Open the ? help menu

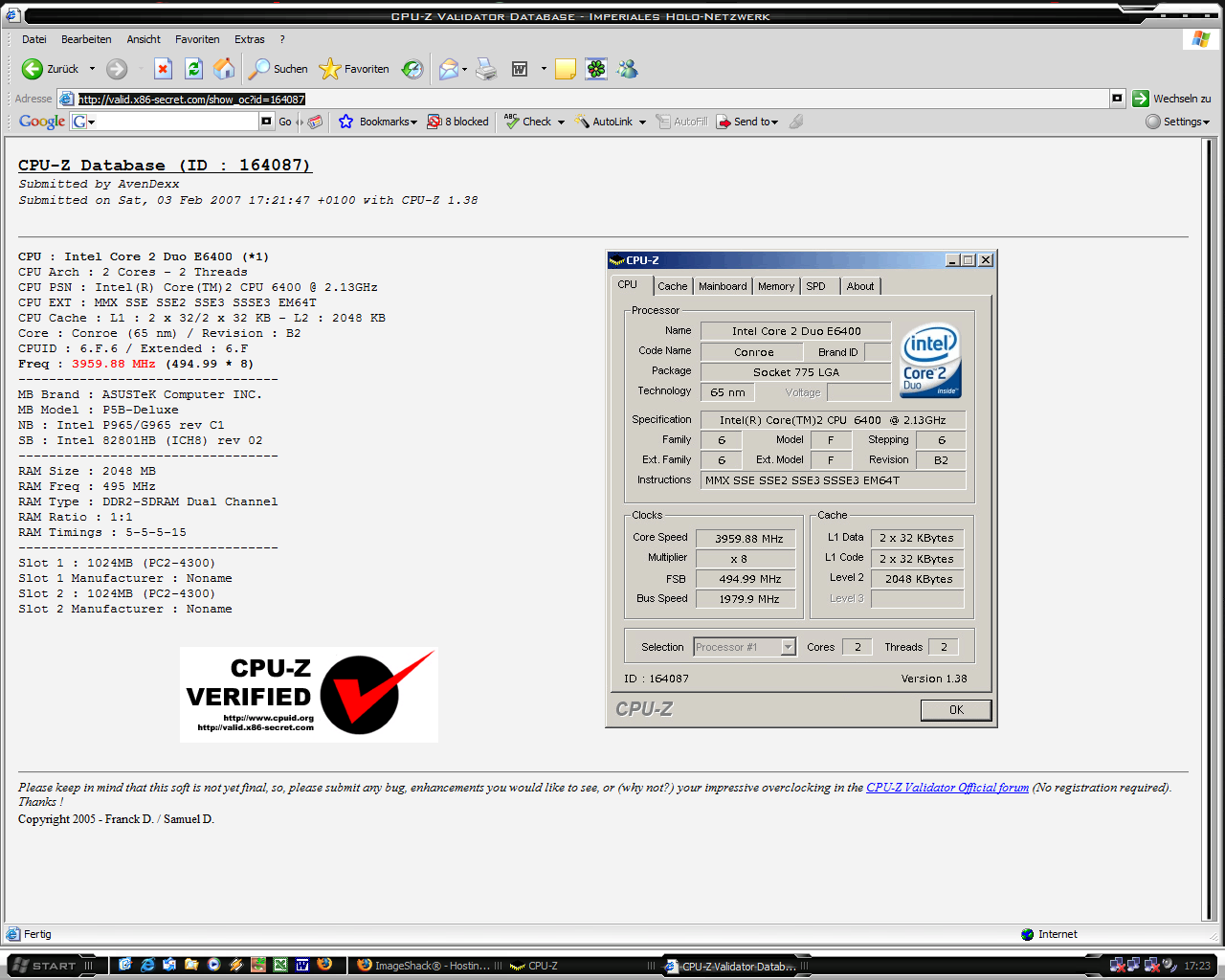point(282,39)
